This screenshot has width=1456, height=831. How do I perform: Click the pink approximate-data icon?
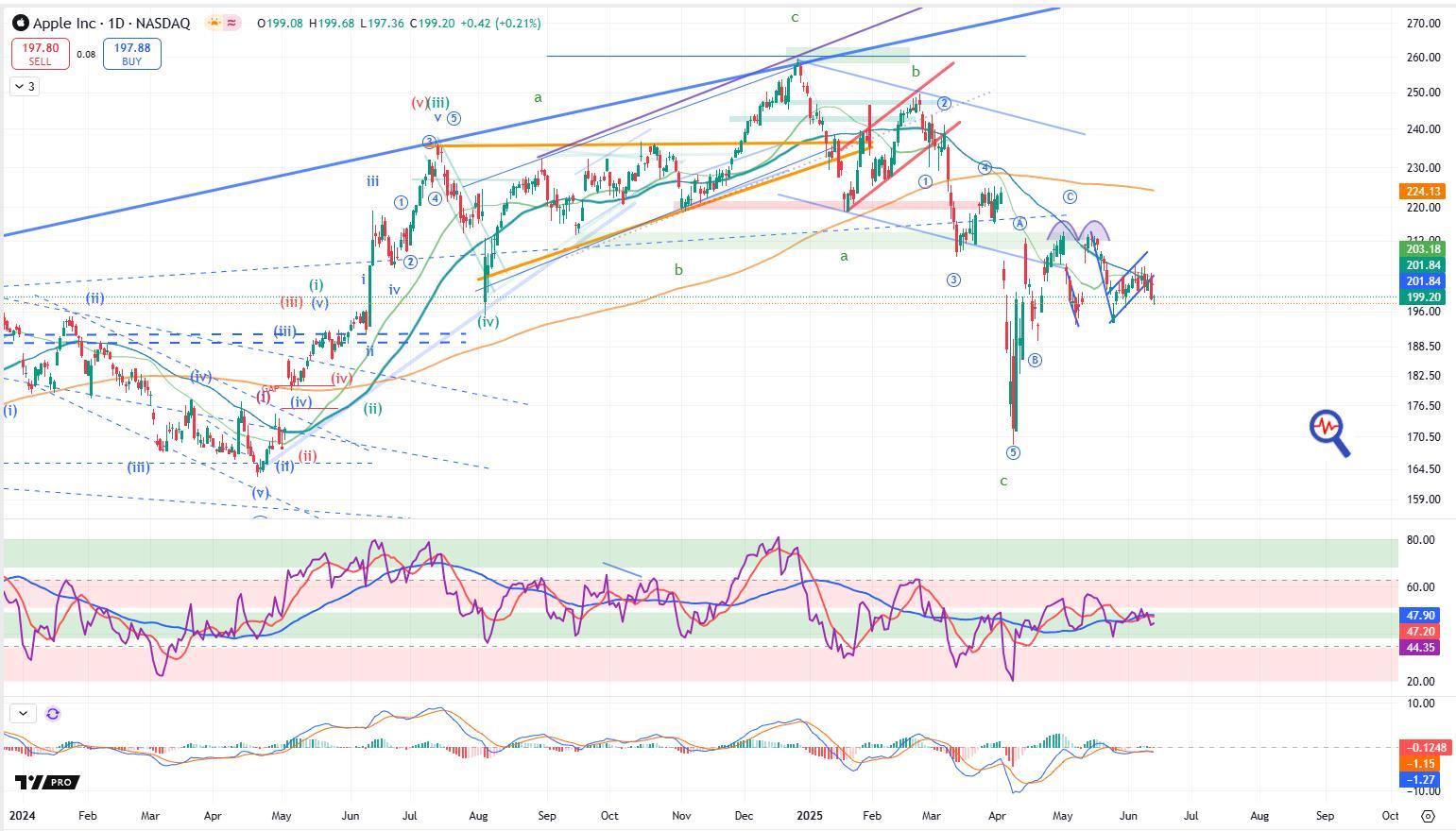[231, 23]
